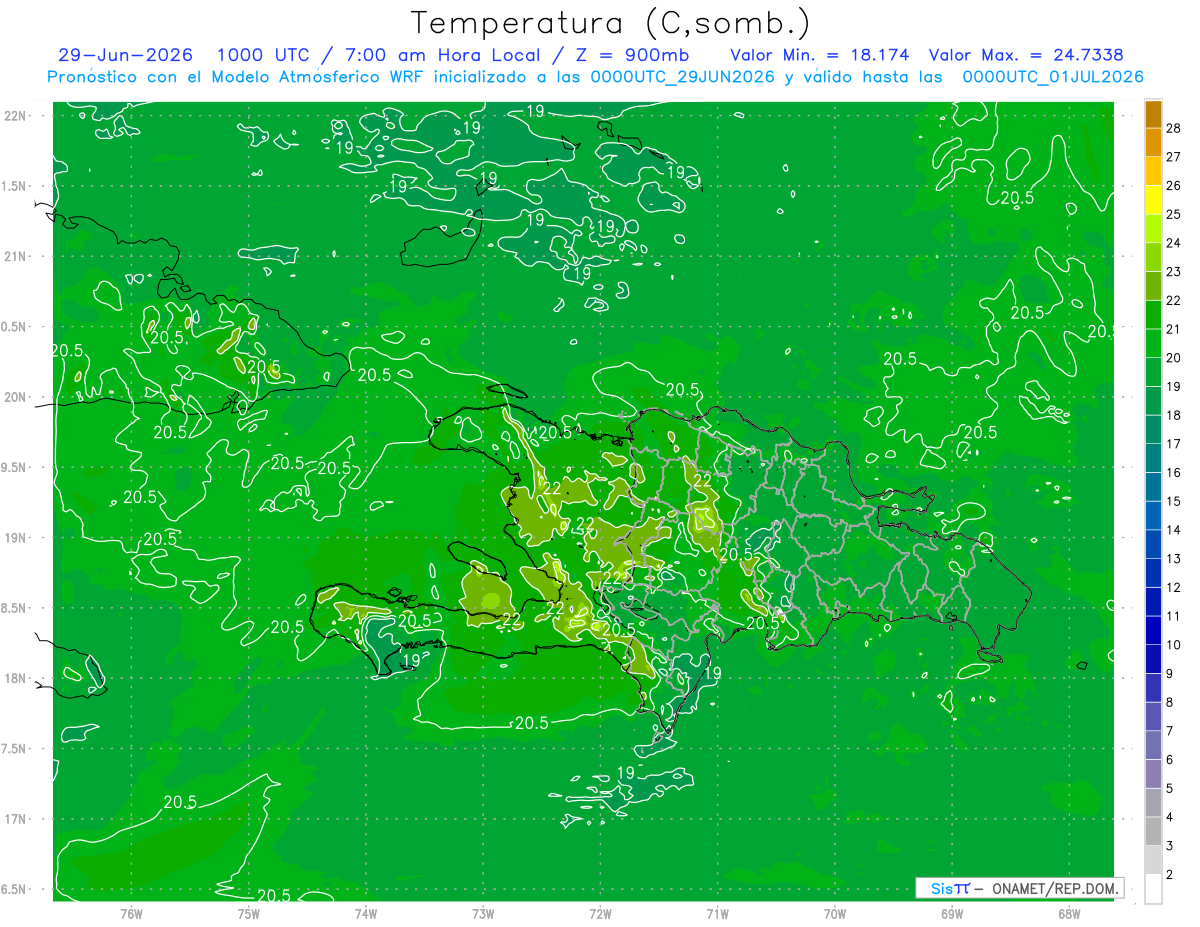Image resolution: width=1200 pixels, height=927 pixels.
Task: Click the "20.5" contour label near 17N 76W
Action: [180, 802]
